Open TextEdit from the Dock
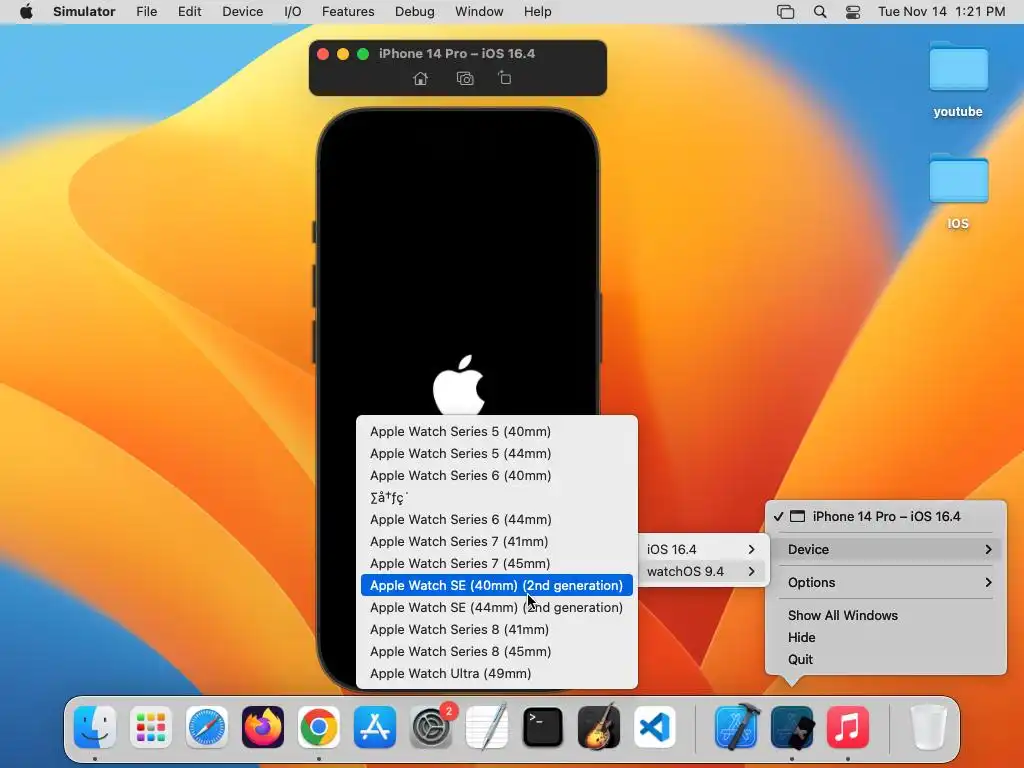The height and width of the screenshot is (768, 1024). click(x=487, y=727)
